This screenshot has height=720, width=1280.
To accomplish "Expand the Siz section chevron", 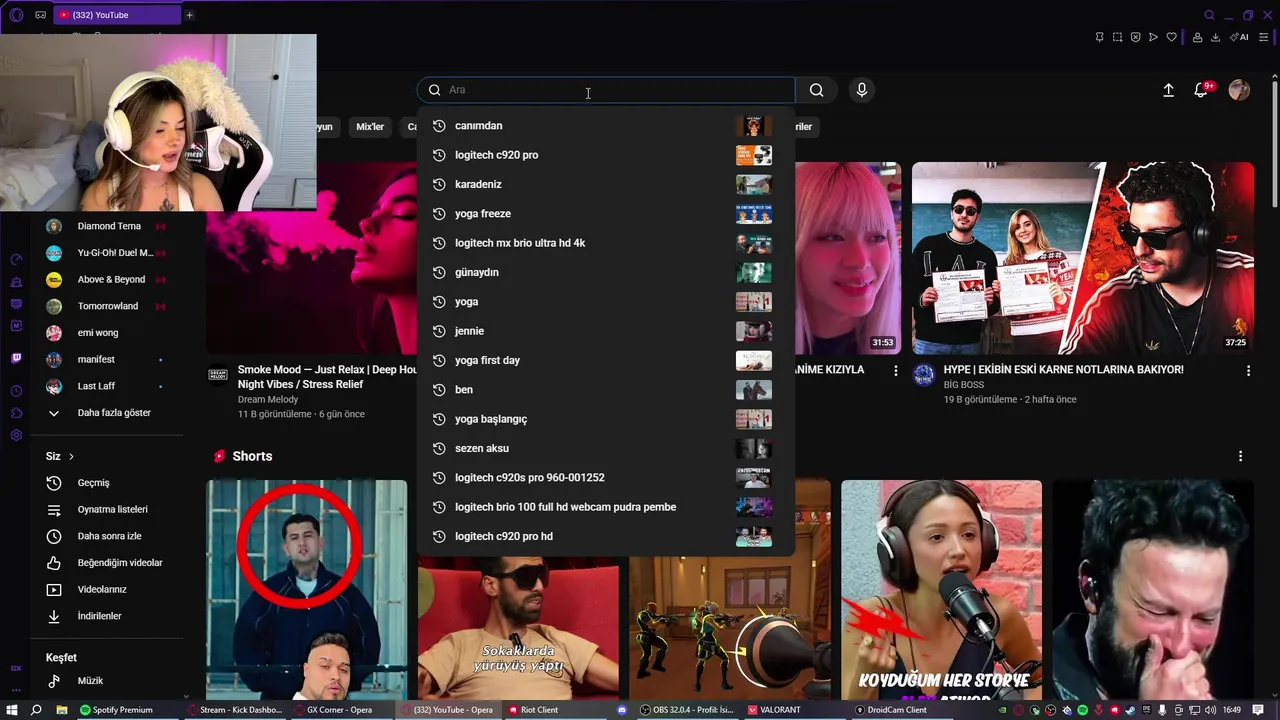I will pos(71,456).
